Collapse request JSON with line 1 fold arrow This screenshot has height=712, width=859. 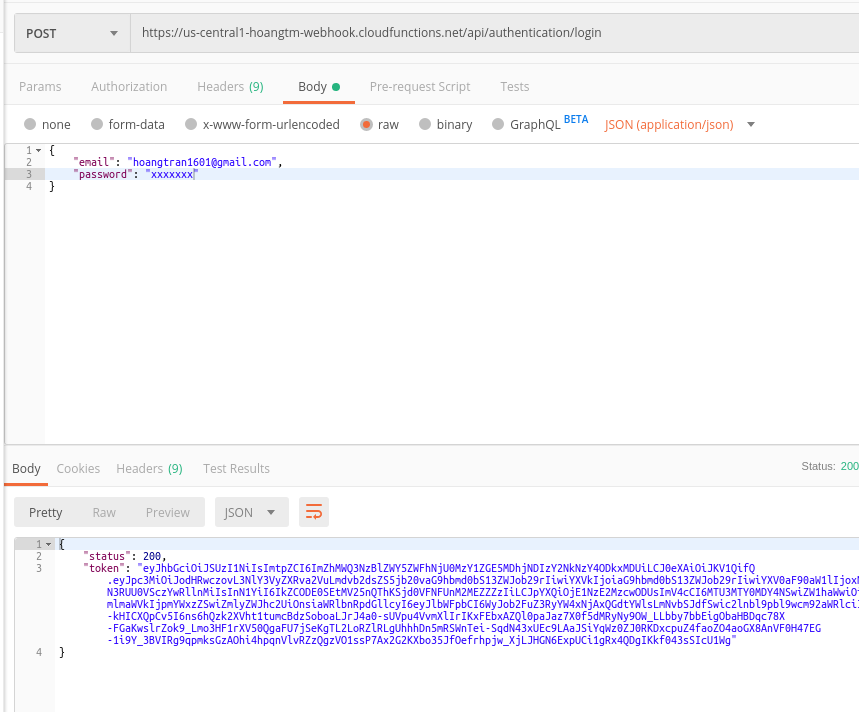tap(38, 149)
